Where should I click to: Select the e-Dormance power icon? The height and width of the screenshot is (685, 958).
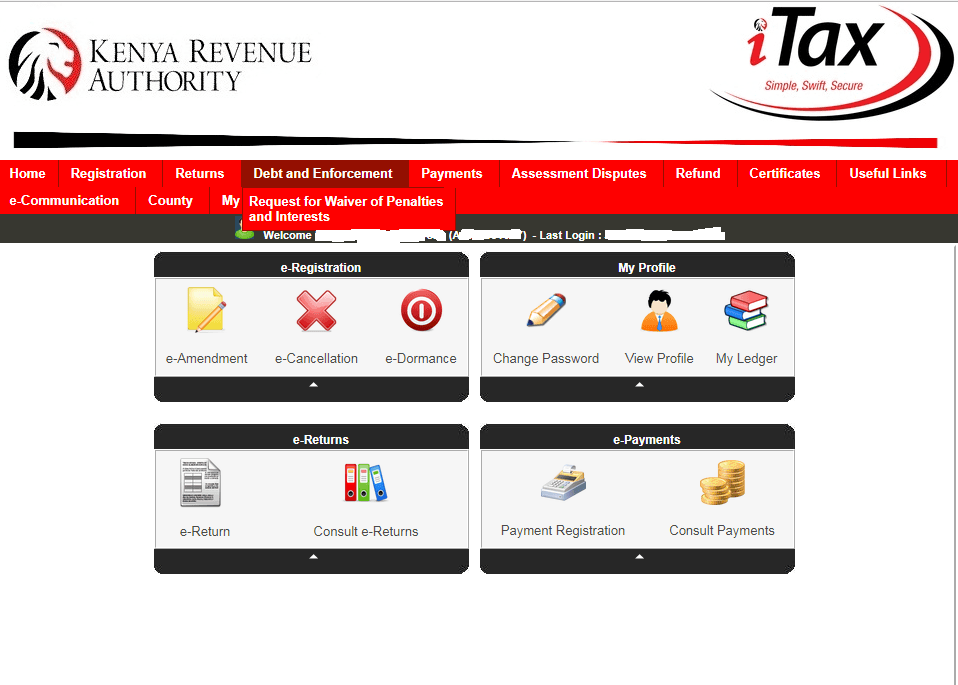(x=421, y=310)
